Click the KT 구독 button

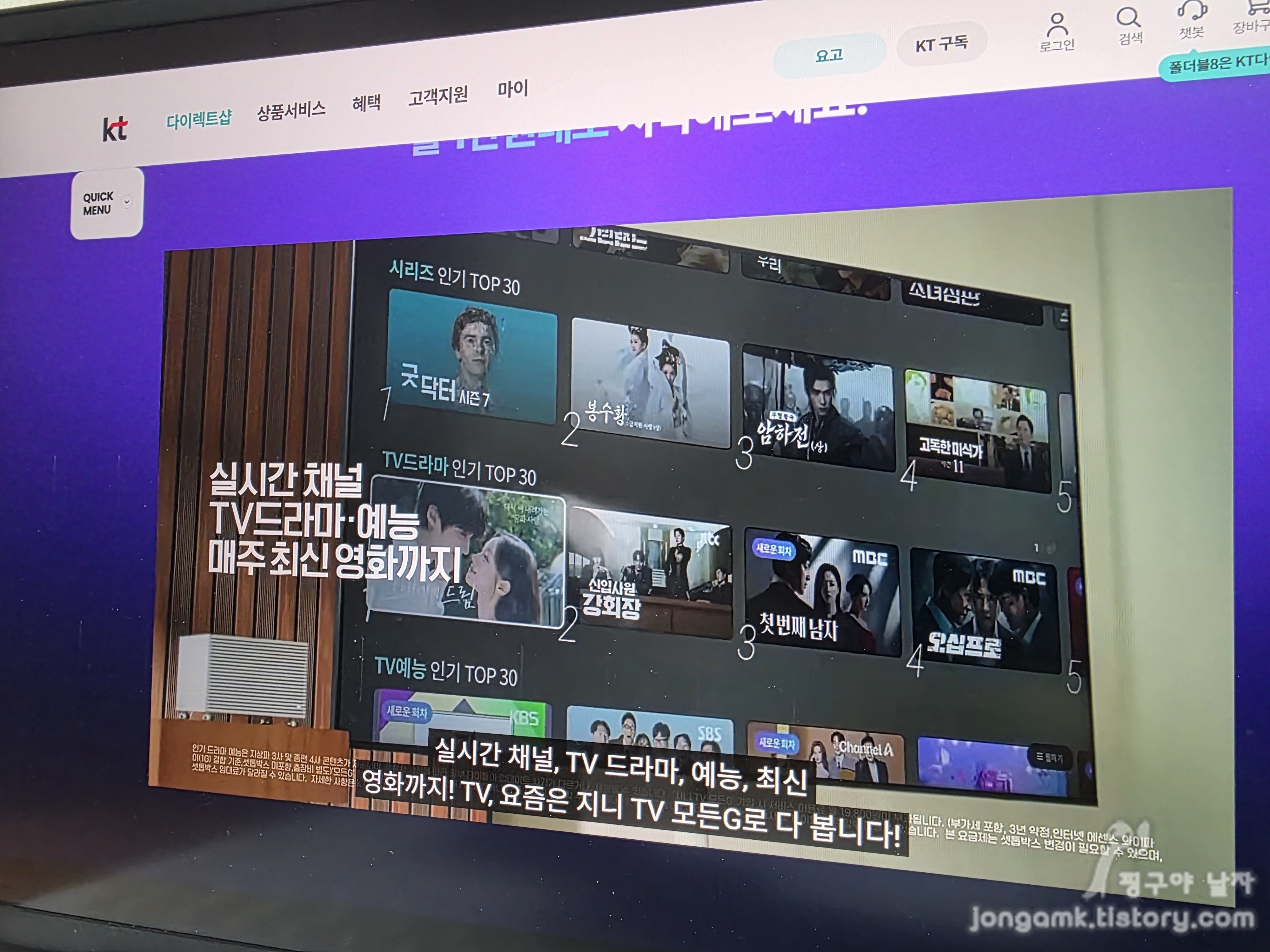(x=942, y=43)
